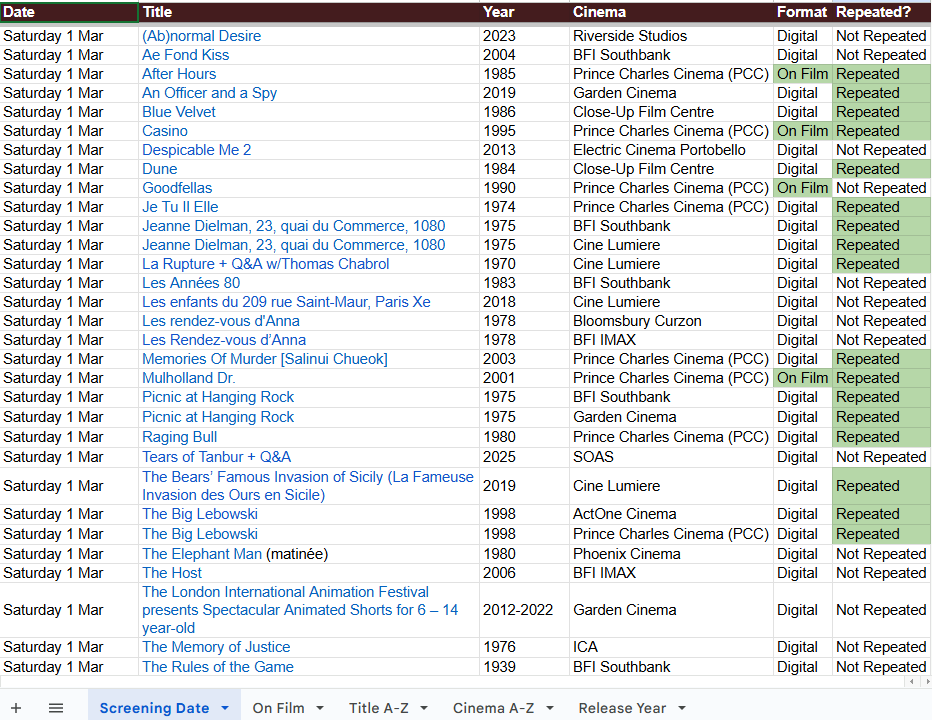Open Cinema A-Z tab dropdown arrow
The image size is (932, 720).
pos(550,708)
